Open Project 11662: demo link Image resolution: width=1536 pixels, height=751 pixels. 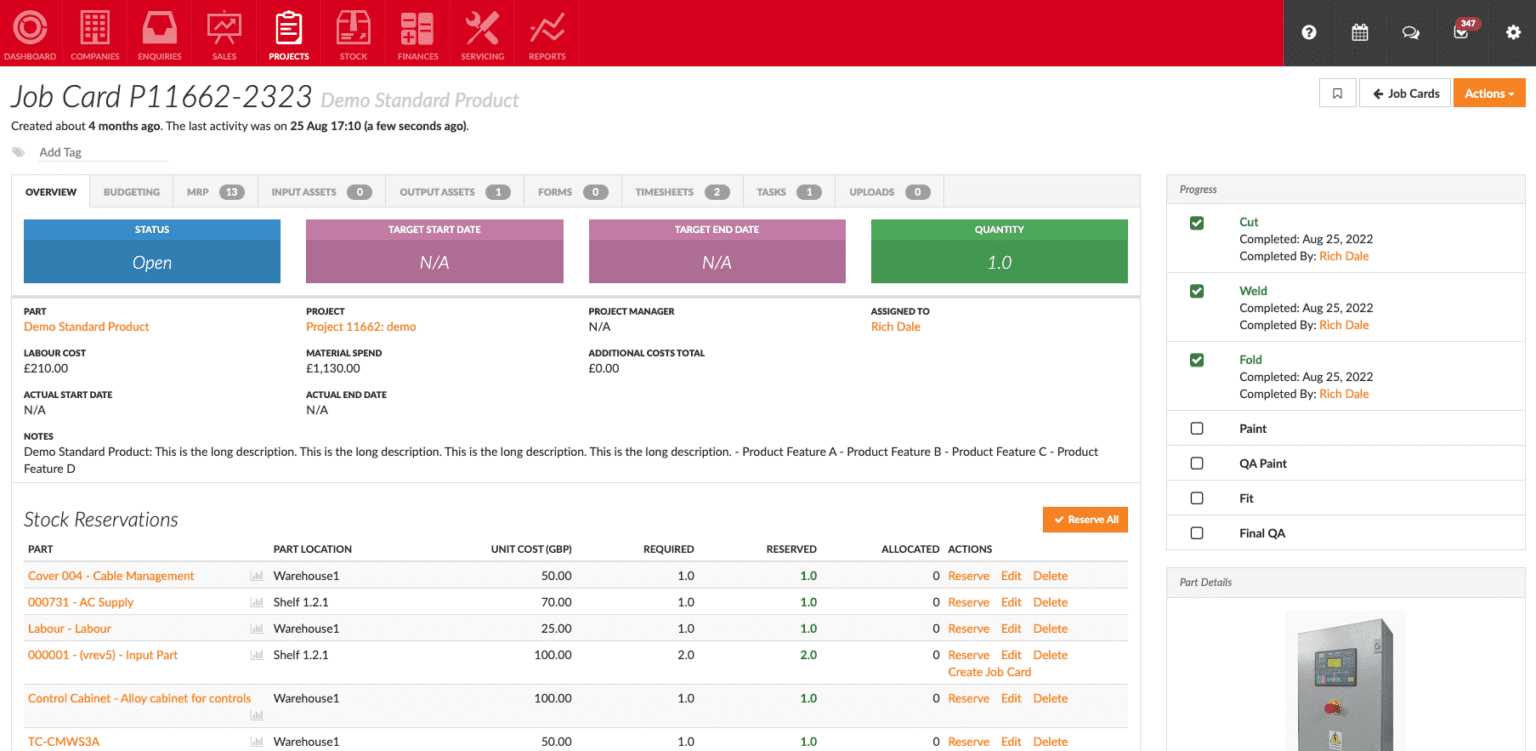[361, 326]
